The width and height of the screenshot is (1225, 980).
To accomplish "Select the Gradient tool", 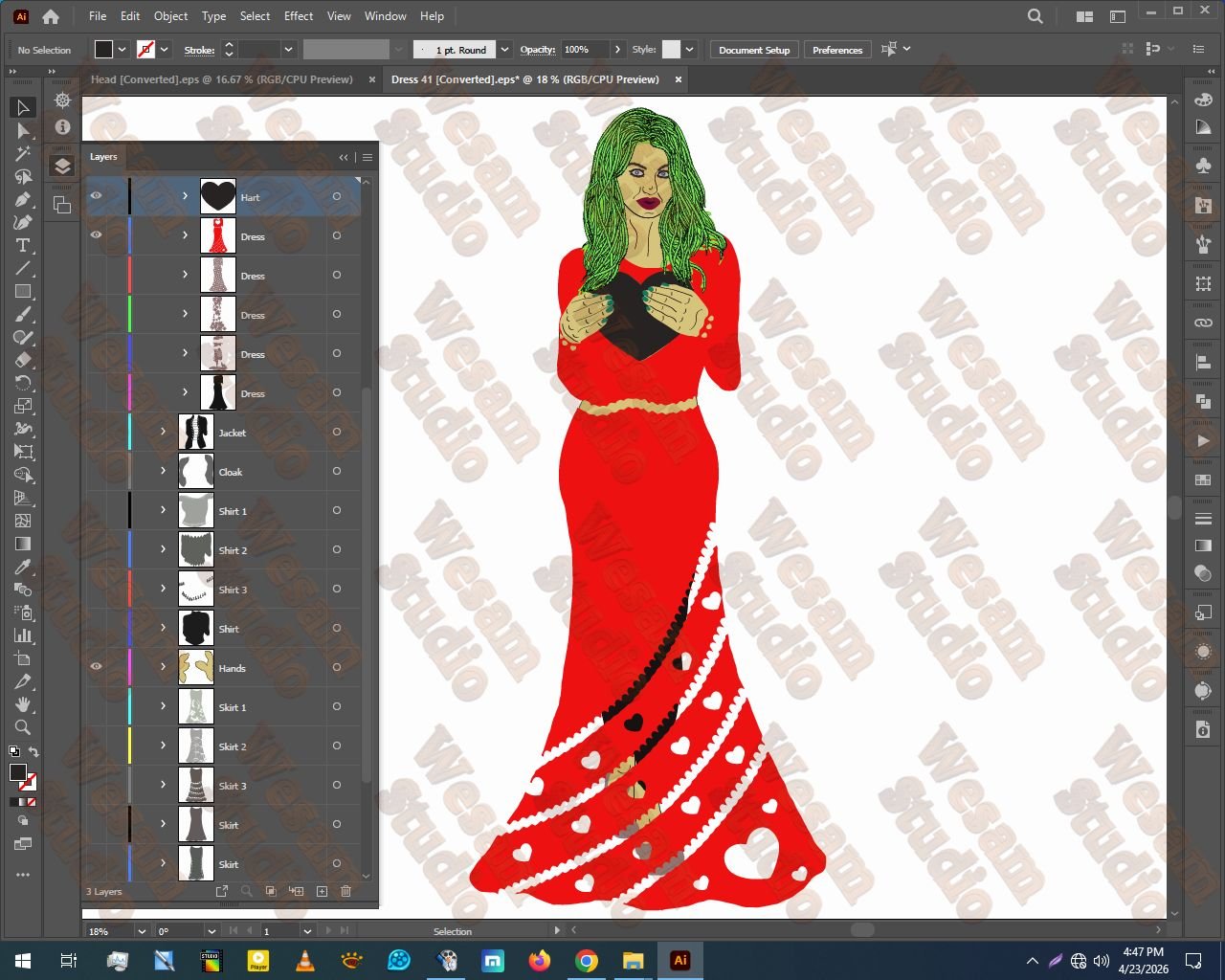I will click(23, 544).
